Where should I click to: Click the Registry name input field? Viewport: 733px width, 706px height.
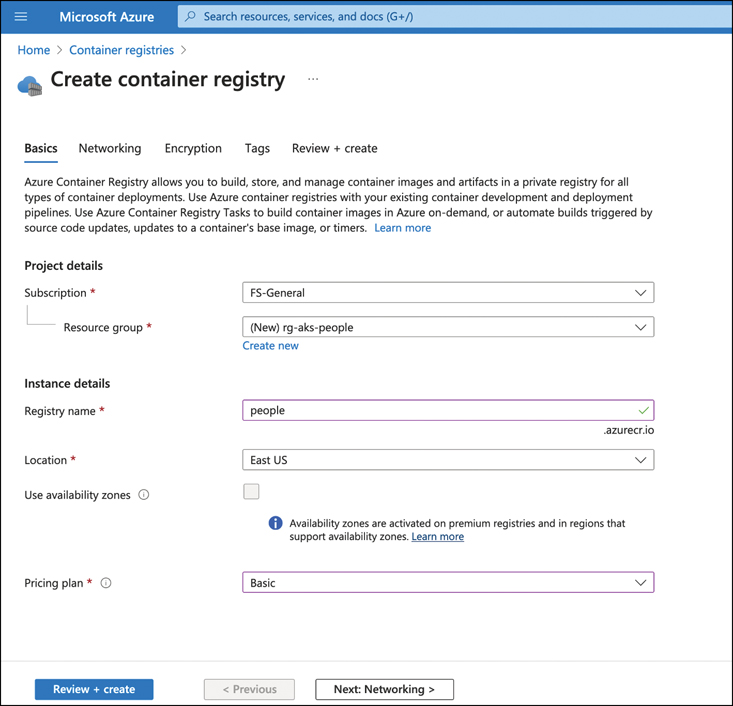click(440, 410)
